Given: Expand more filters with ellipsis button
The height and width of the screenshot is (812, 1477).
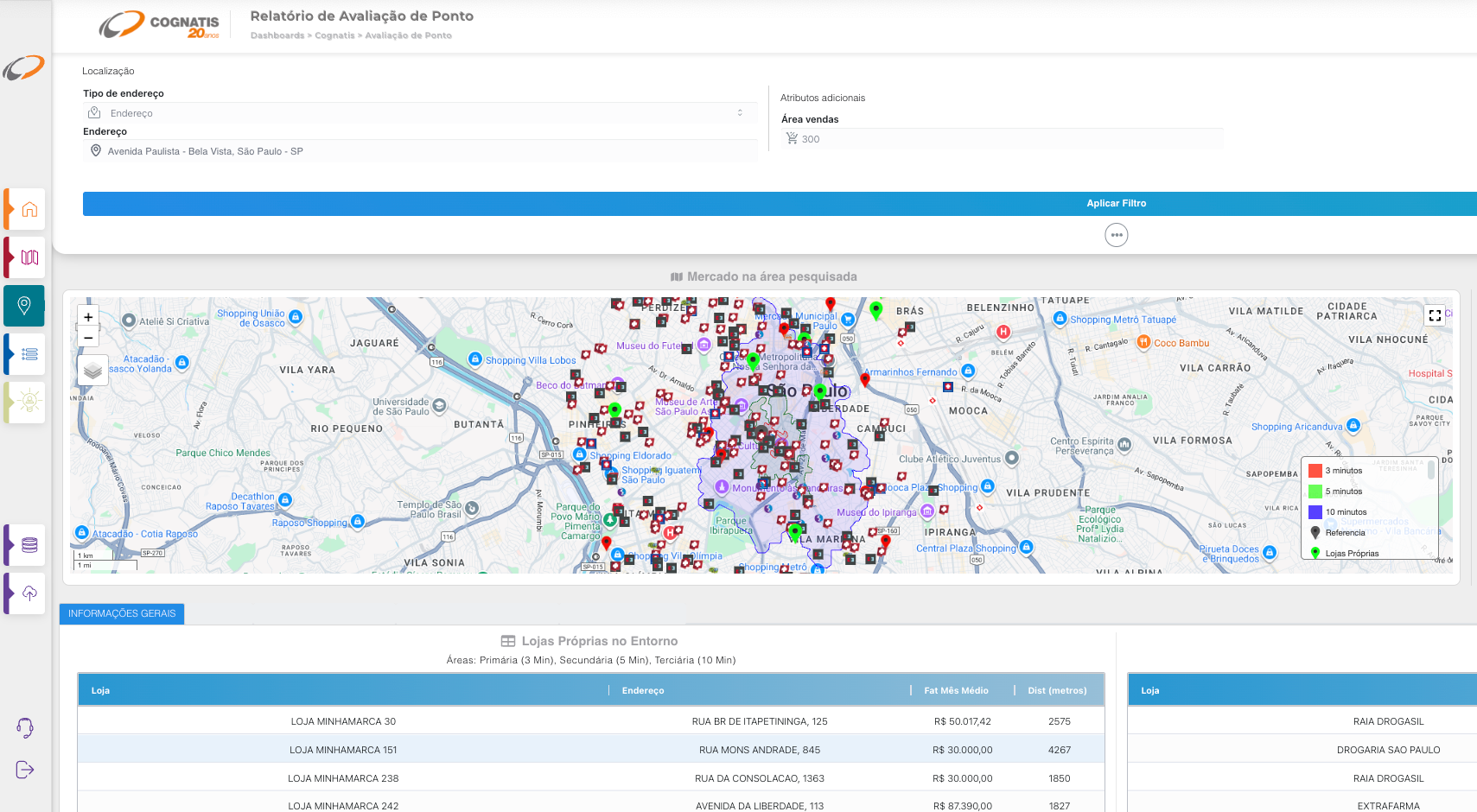Looking at the screenshot, I should 1117,235.
